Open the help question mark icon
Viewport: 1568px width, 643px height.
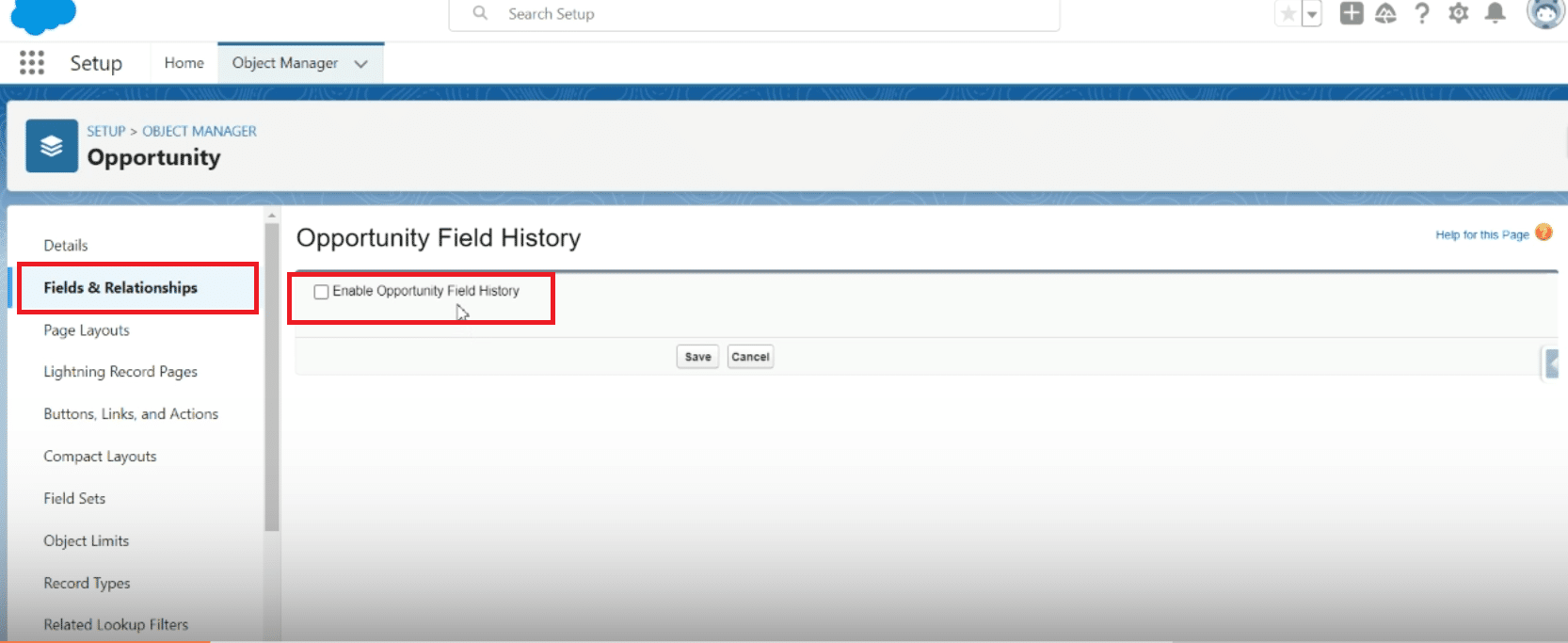point(1422,13)
